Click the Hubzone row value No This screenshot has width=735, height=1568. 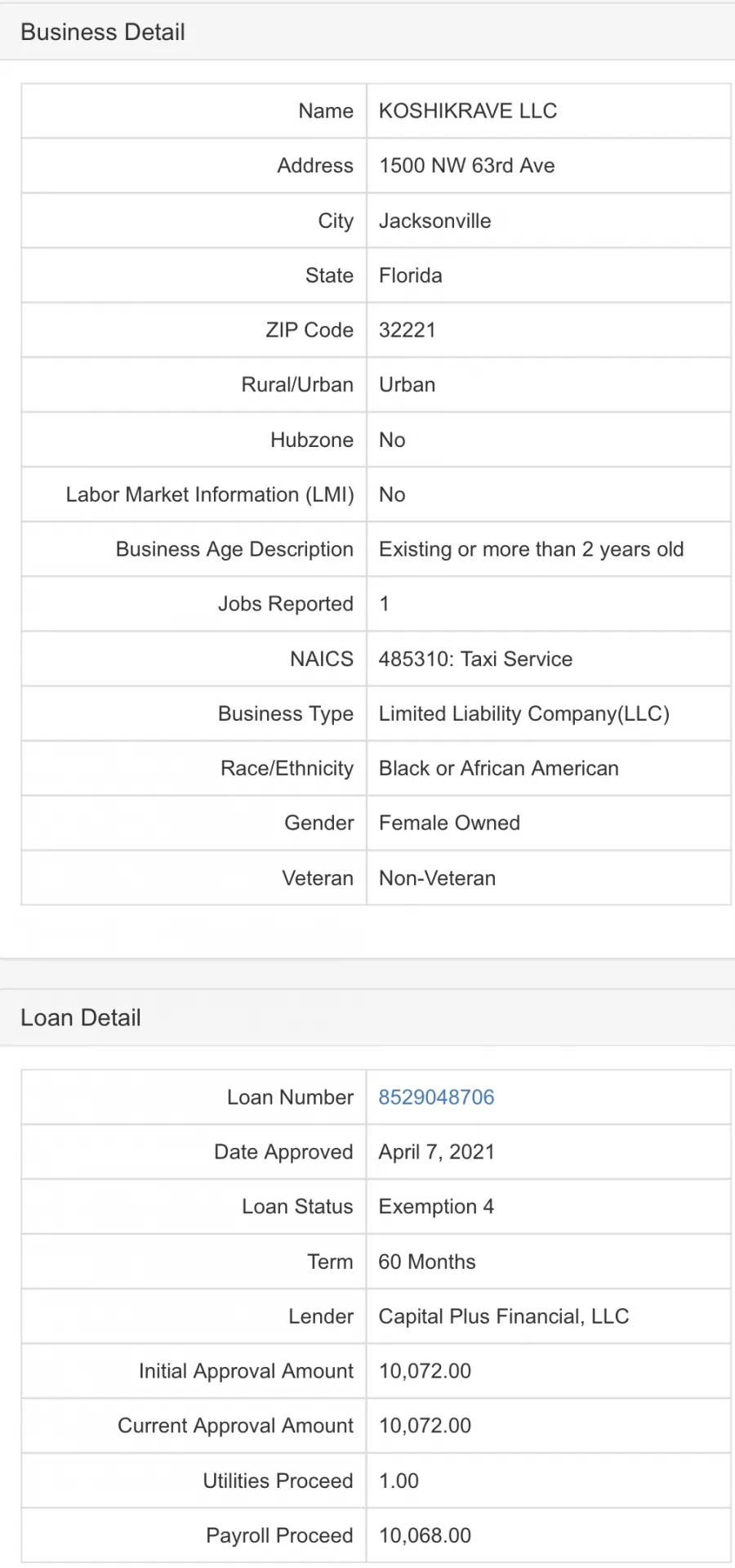[x=392, y=440]
